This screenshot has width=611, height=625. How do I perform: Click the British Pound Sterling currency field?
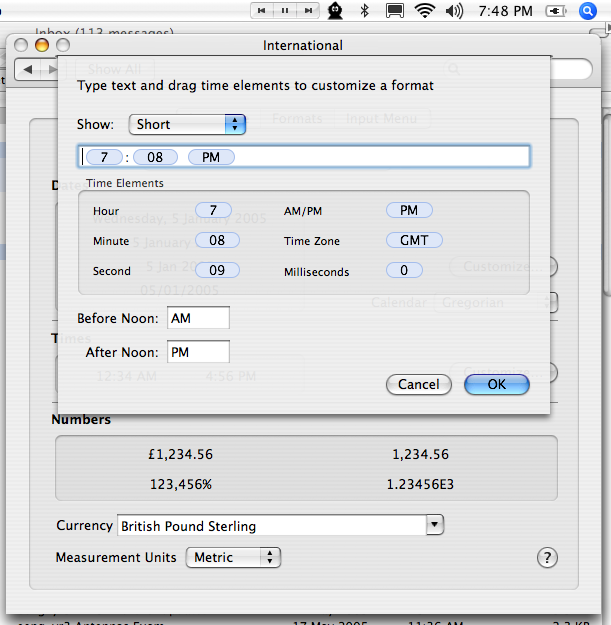pos(271,525)
